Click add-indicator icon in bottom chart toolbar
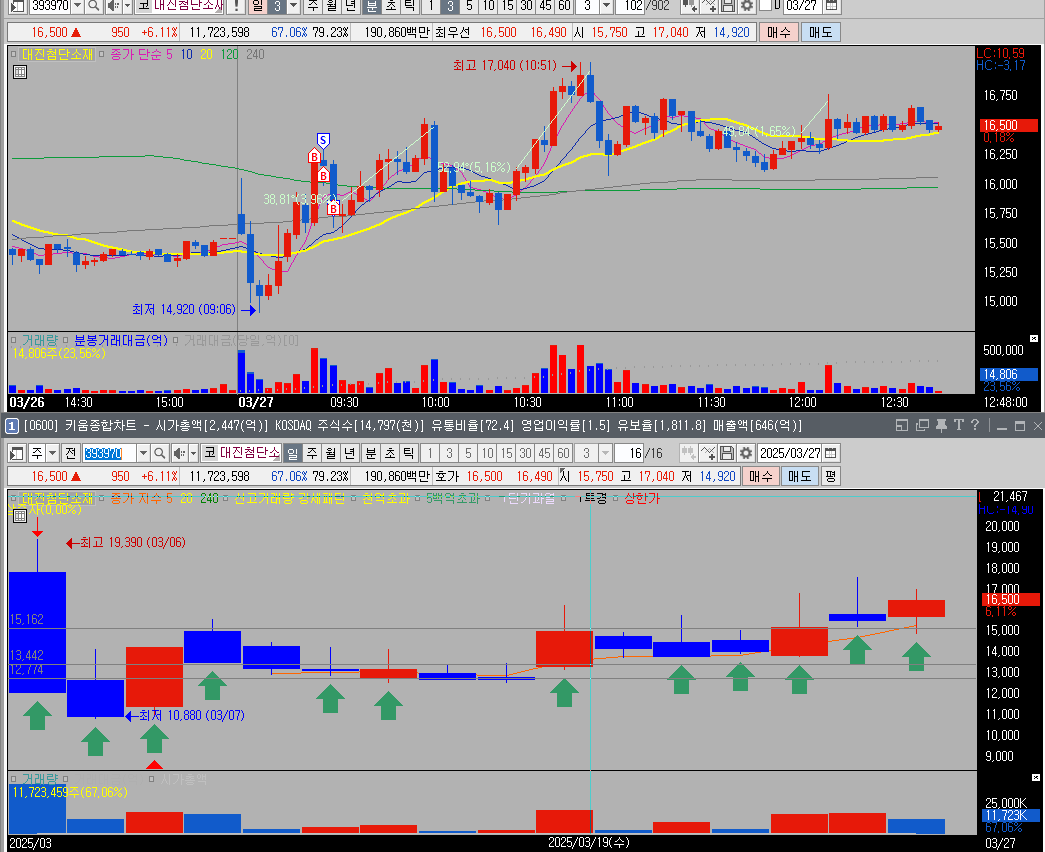Image resolution: width=1045 pixels, height=852 pixels. pos(708,453)
